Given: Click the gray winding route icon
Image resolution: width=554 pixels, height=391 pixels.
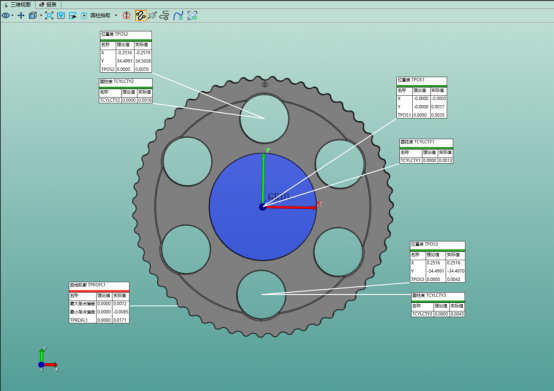Looking at the screenshot, I should [164, 16].
